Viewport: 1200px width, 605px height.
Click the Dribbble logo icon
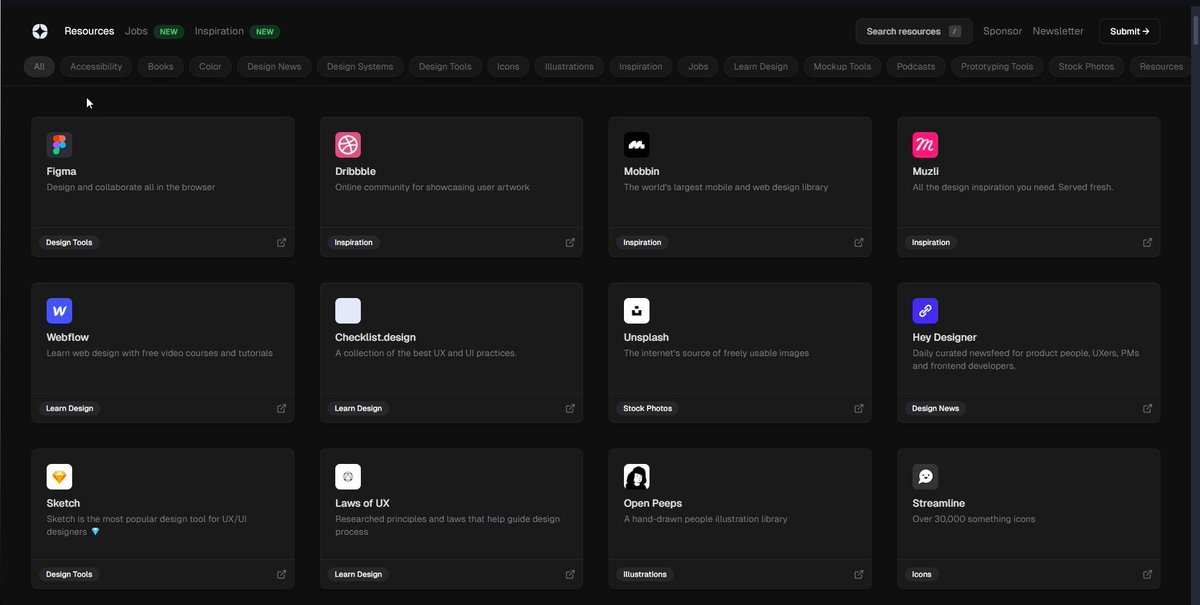(x=348, y=145)
